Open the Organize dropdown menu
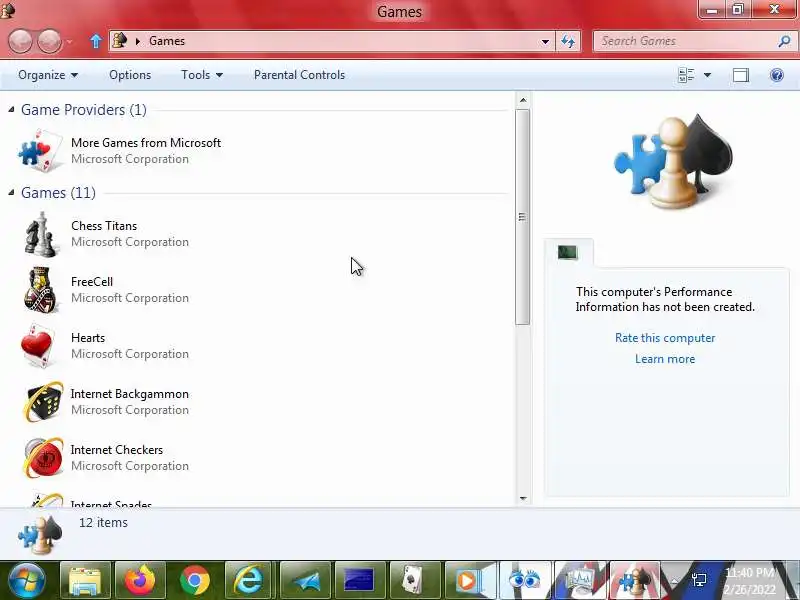Viewport: 800px width, 600px height. pos(47,75)
